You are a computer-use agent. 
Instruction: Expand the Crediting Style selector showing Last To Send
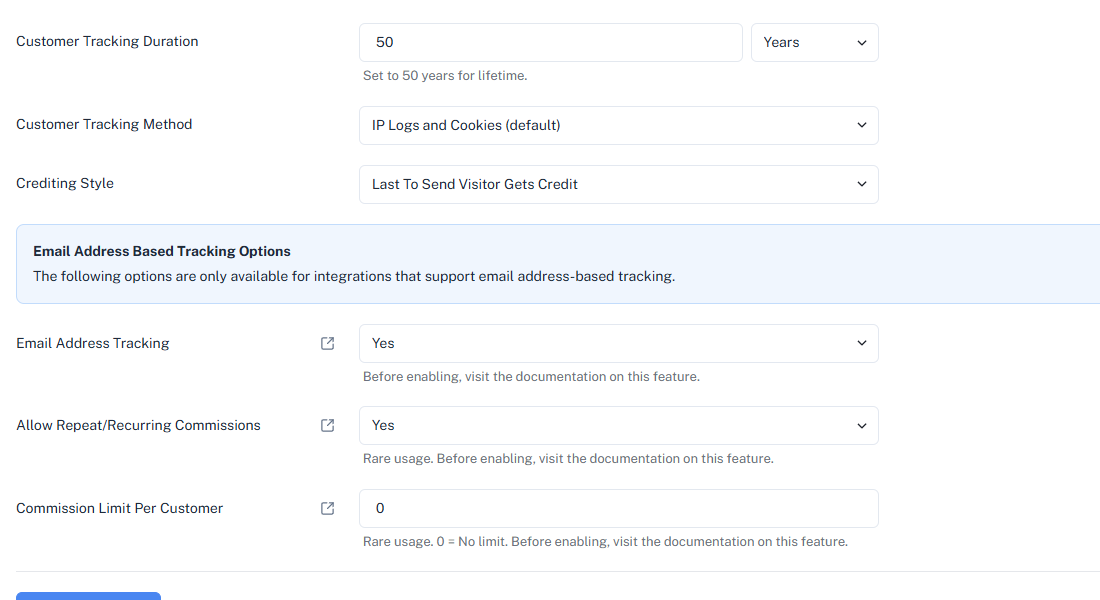[618, 184]
